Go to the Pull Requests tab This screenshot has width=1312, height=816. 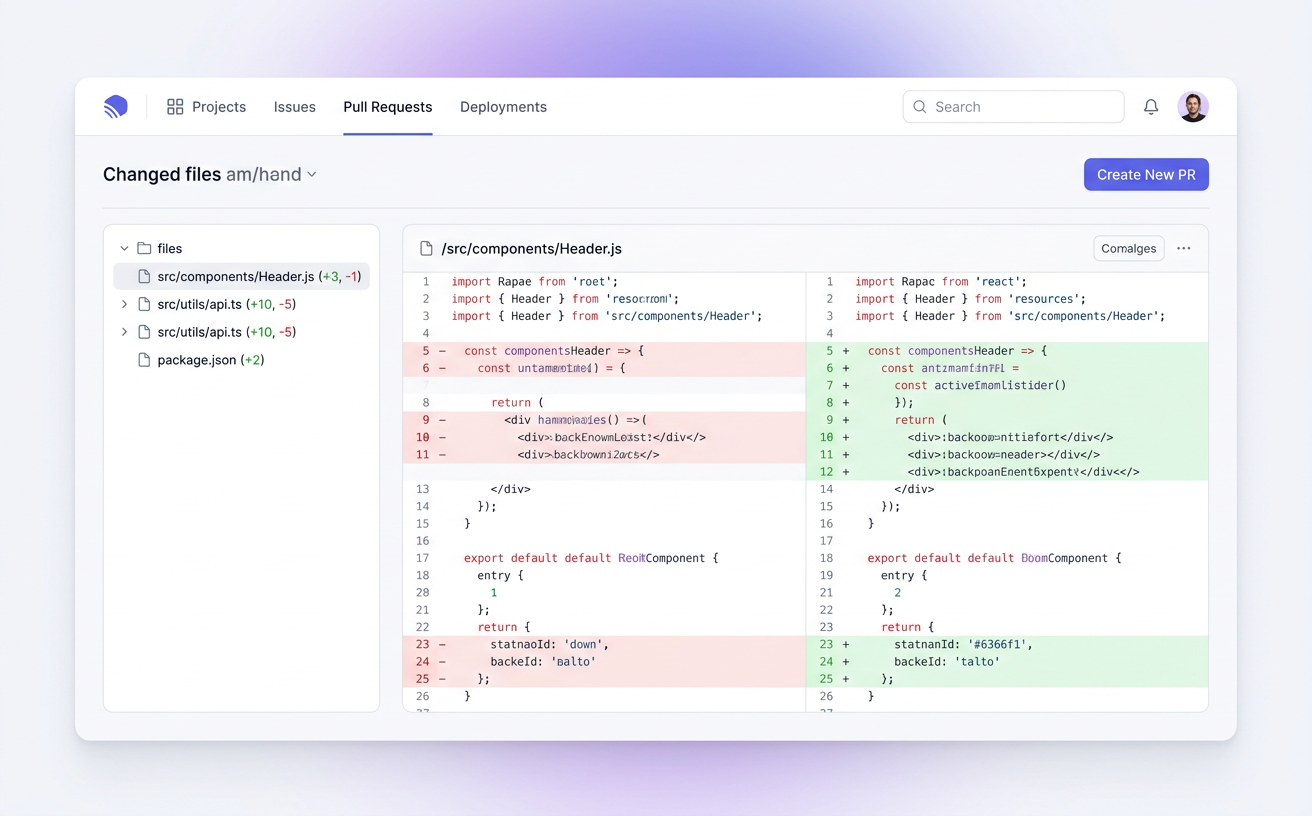click(387, 107)
